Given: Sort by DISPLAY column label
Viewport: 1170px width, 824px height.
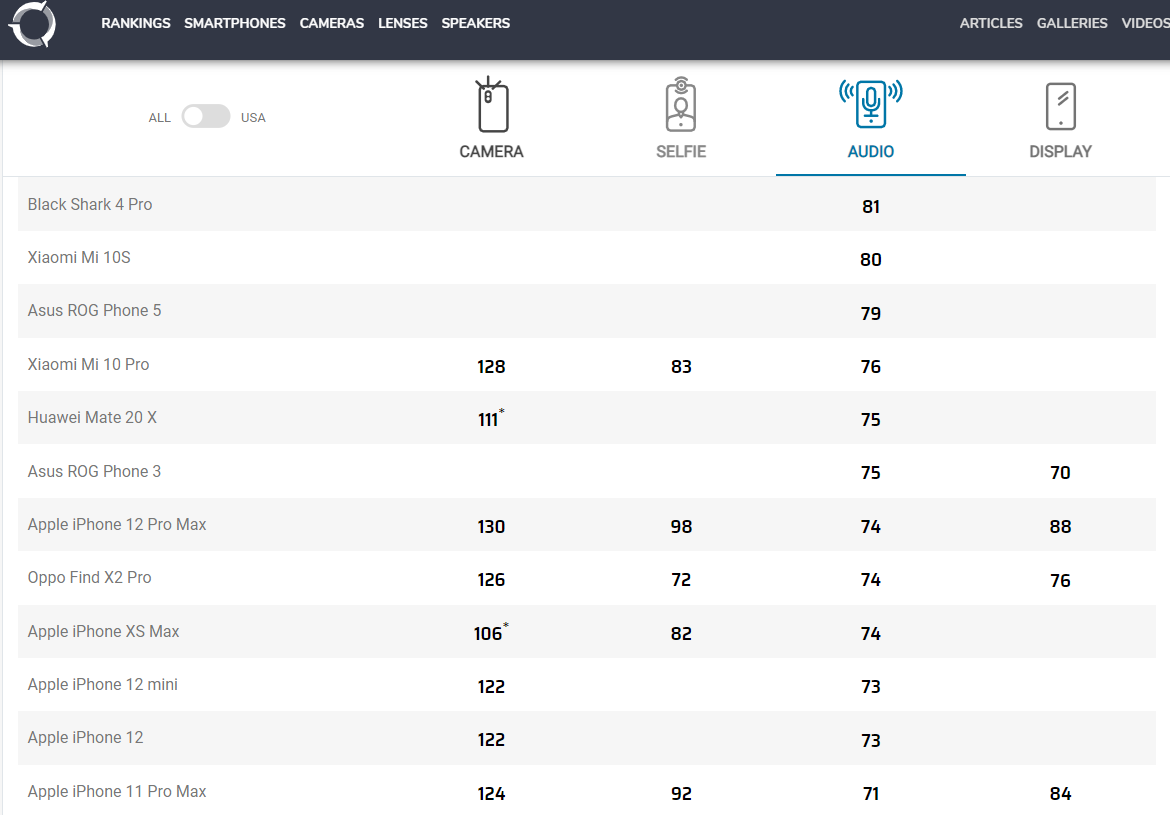Looking at the screenshot, I should coord(1060,152).
